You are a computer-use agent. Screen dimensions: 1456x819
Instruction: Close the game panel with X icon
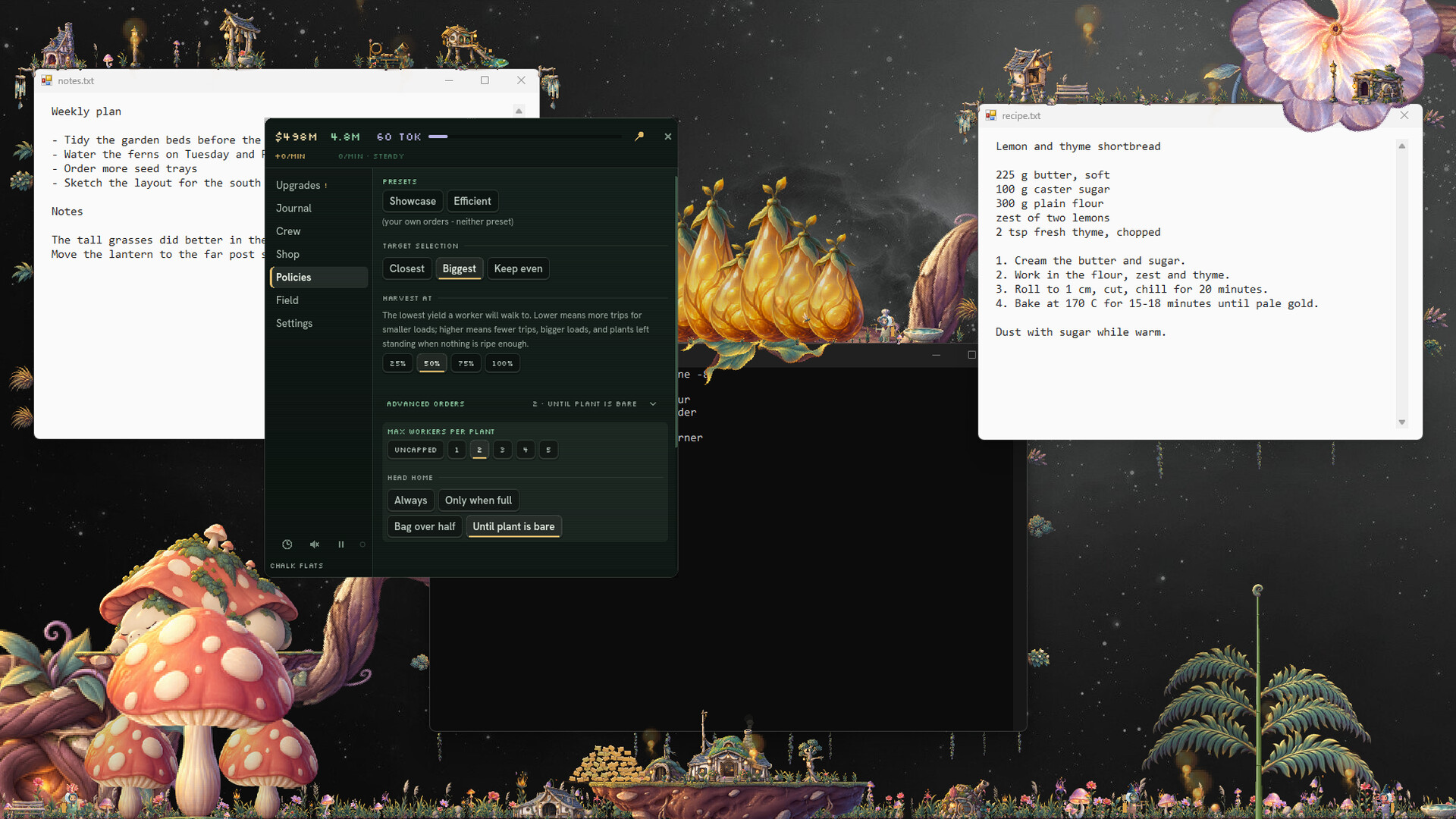(668, 136)
